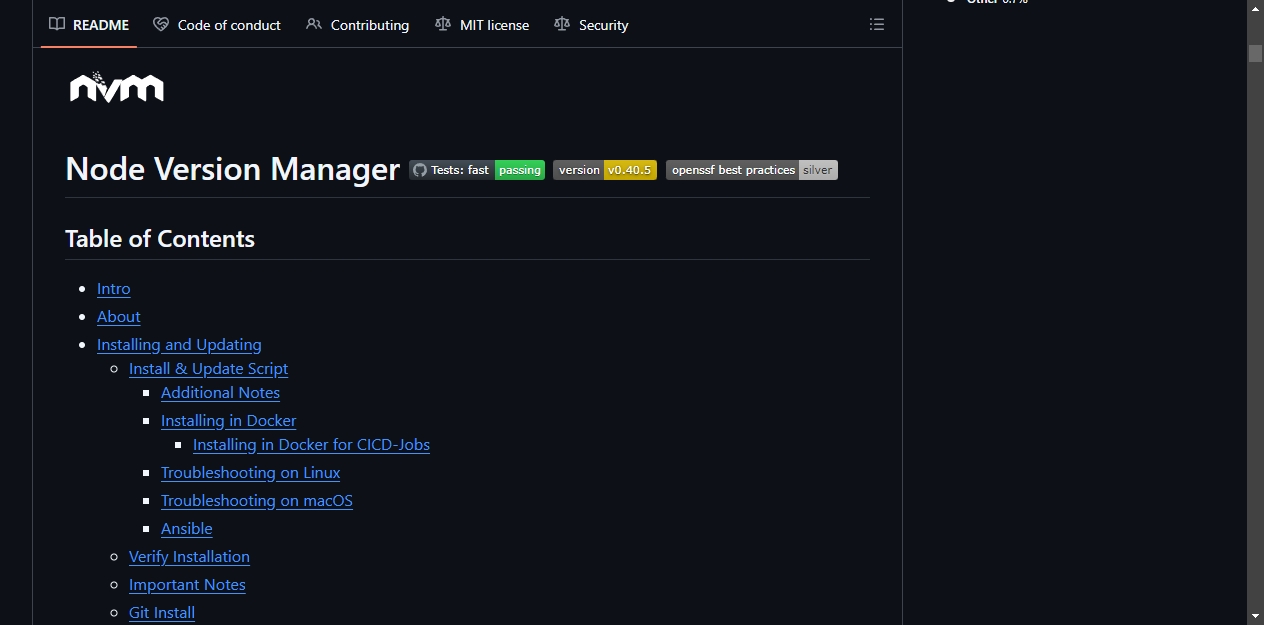Open the README outline list icon
The image size is (1264, 625).
tap(877, 25)
